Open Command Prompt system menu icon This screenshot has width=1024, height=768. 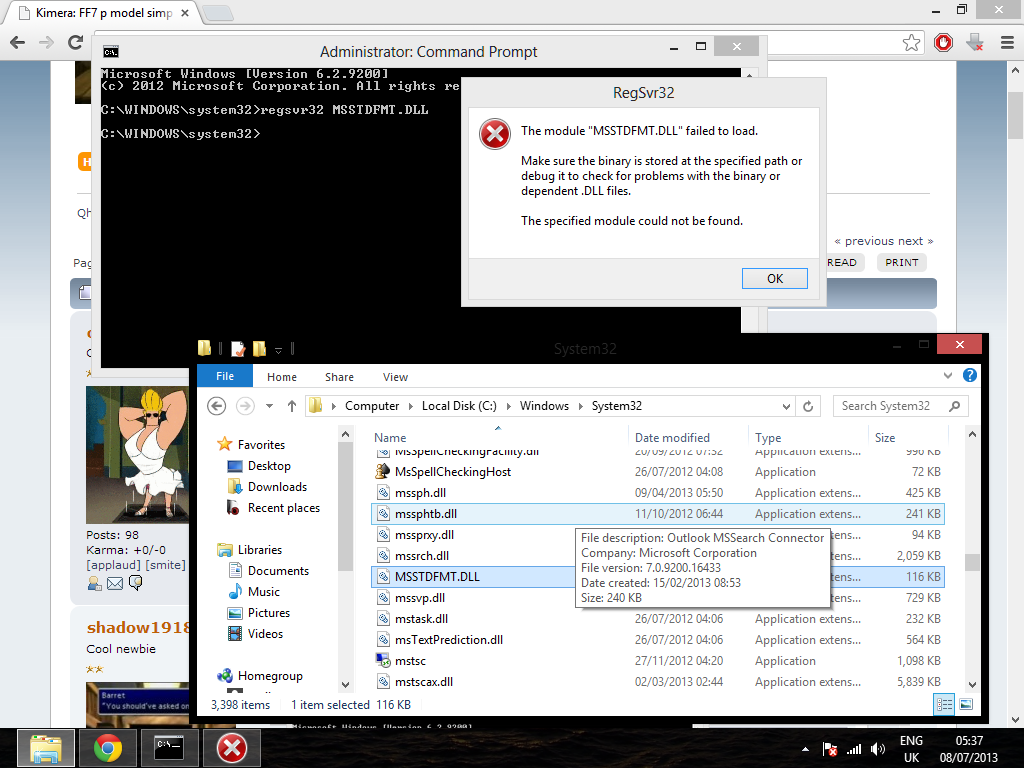pyautogui.click(x=111, y=52)
